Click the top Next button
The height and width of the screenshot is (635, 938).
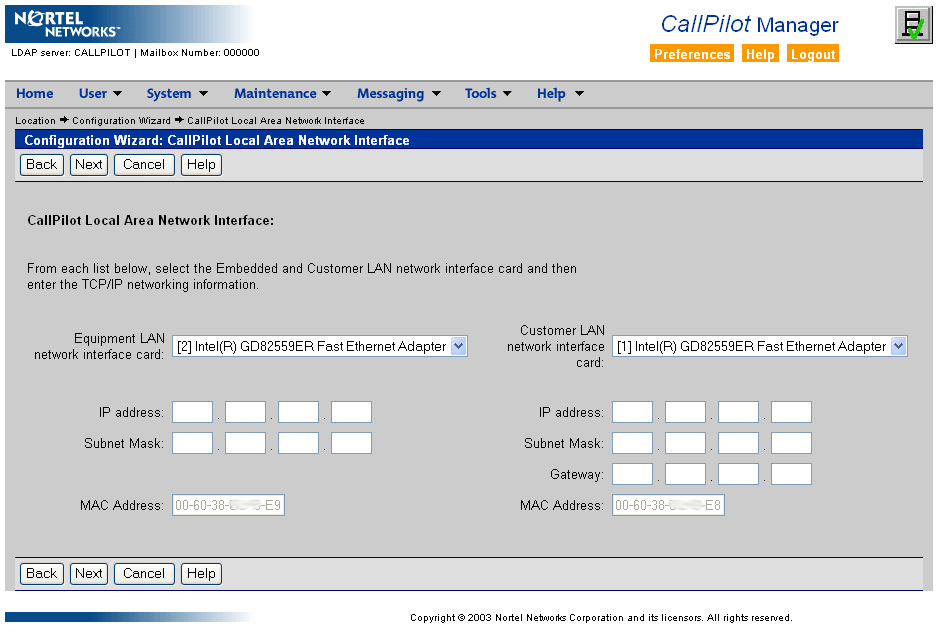click(89, 165)
